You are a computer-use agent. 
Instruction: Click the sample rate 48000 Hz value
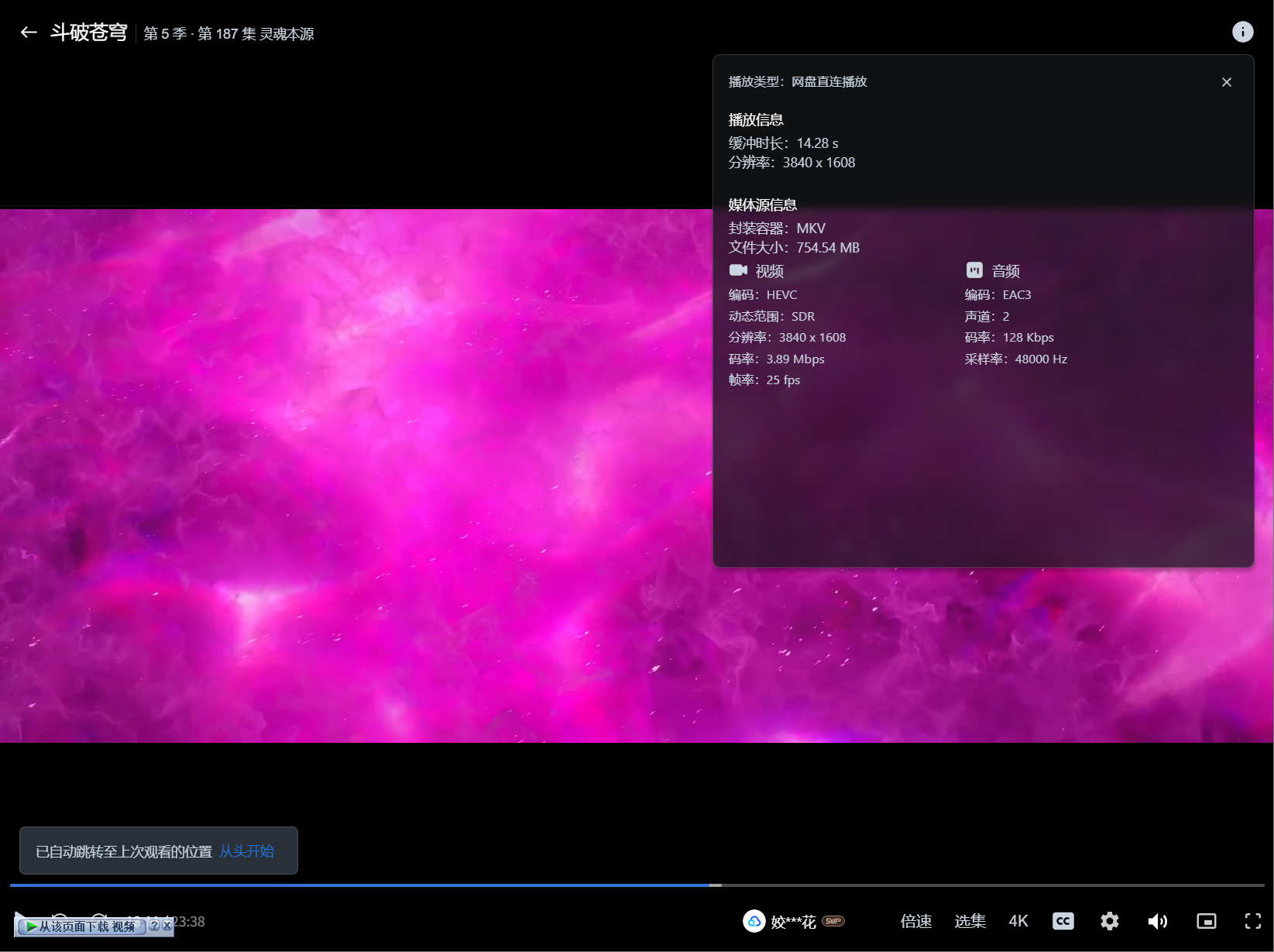1041,359
